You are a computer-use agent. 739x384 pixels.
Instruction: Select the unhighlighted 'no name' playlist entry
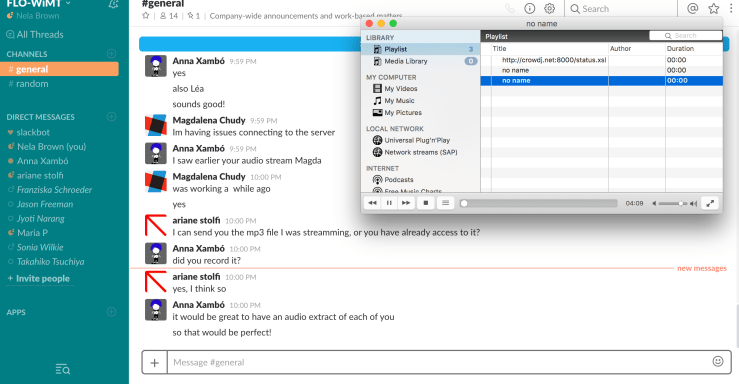pyautogui.click(x=601, y=70)
